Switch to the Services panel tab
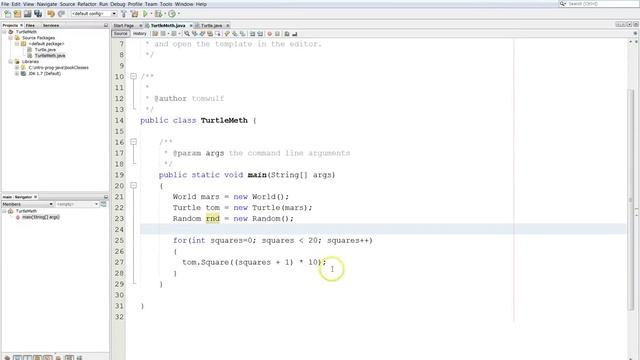640x360 pixels. [x=51, y=25]
